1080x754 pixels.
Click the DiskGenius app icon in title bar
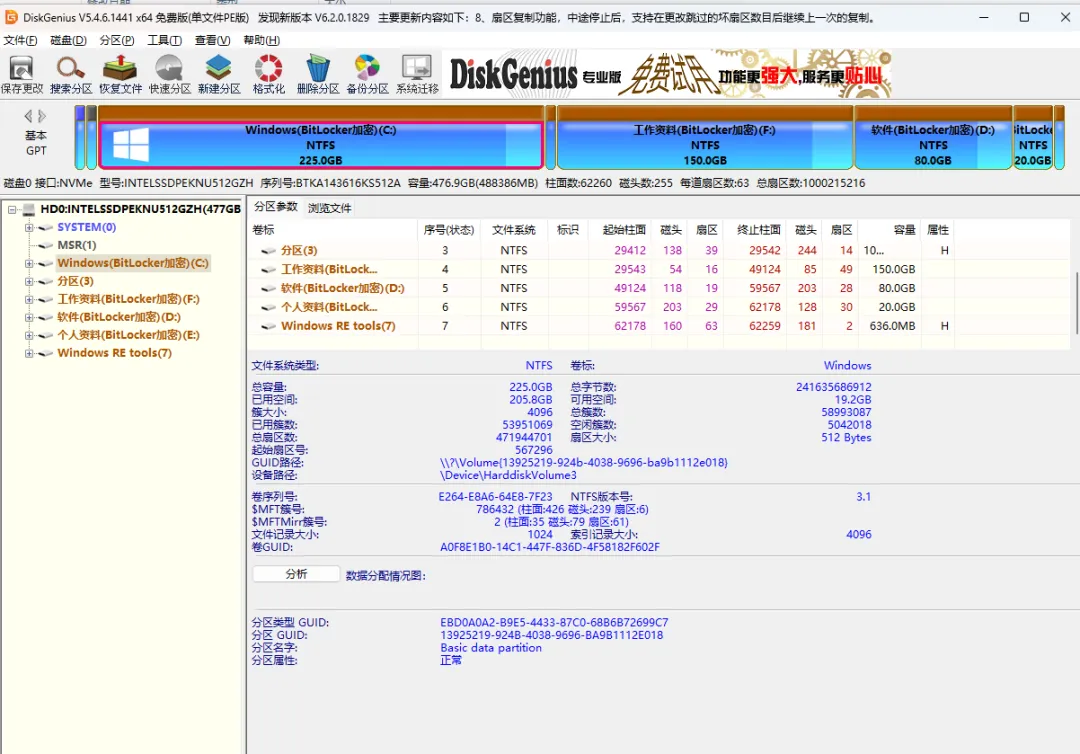pyautogui.click(x=11, y=17)
